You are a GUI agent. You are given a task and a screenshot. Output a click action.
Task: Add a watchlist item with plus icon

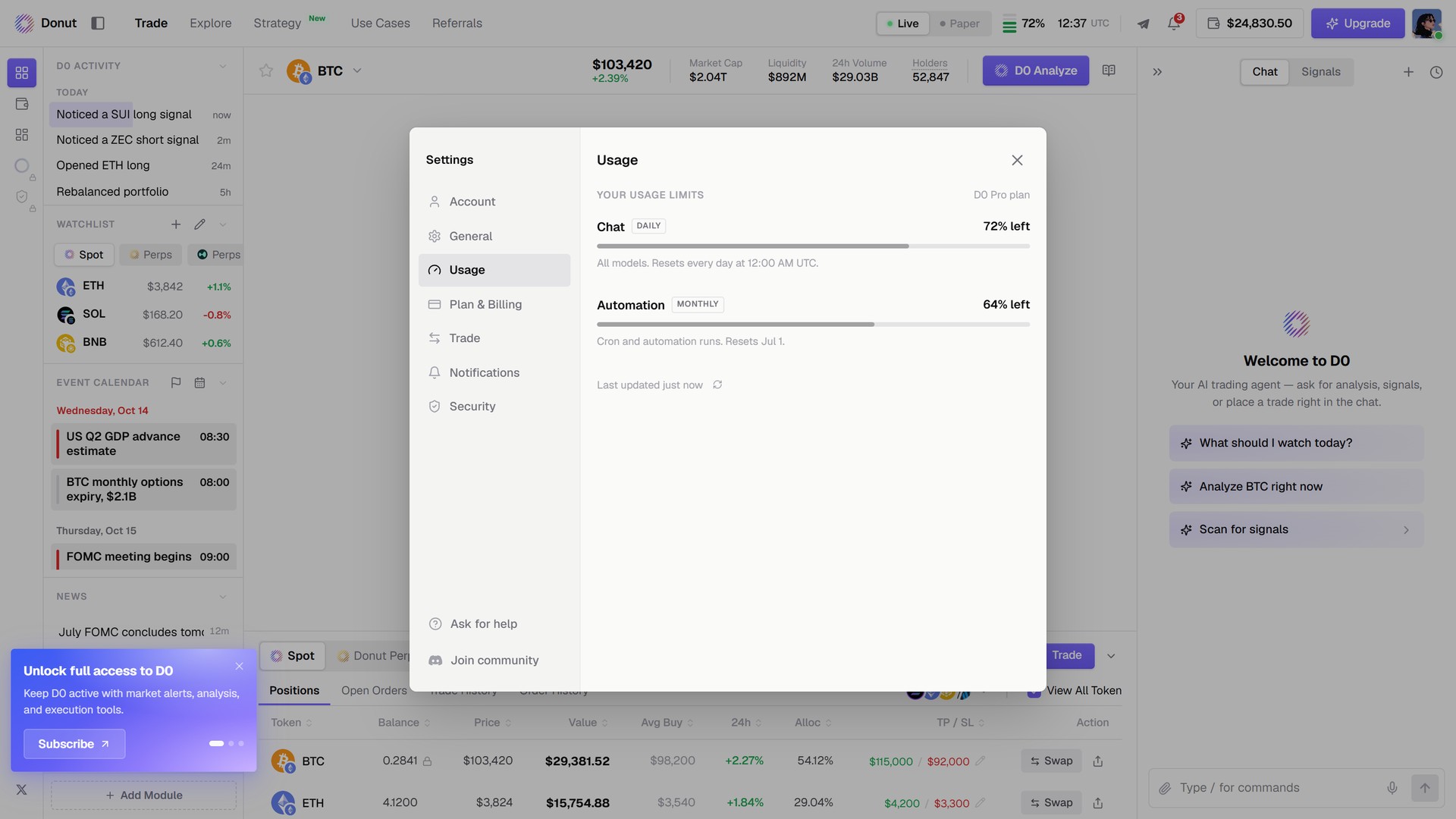point(176,224)
